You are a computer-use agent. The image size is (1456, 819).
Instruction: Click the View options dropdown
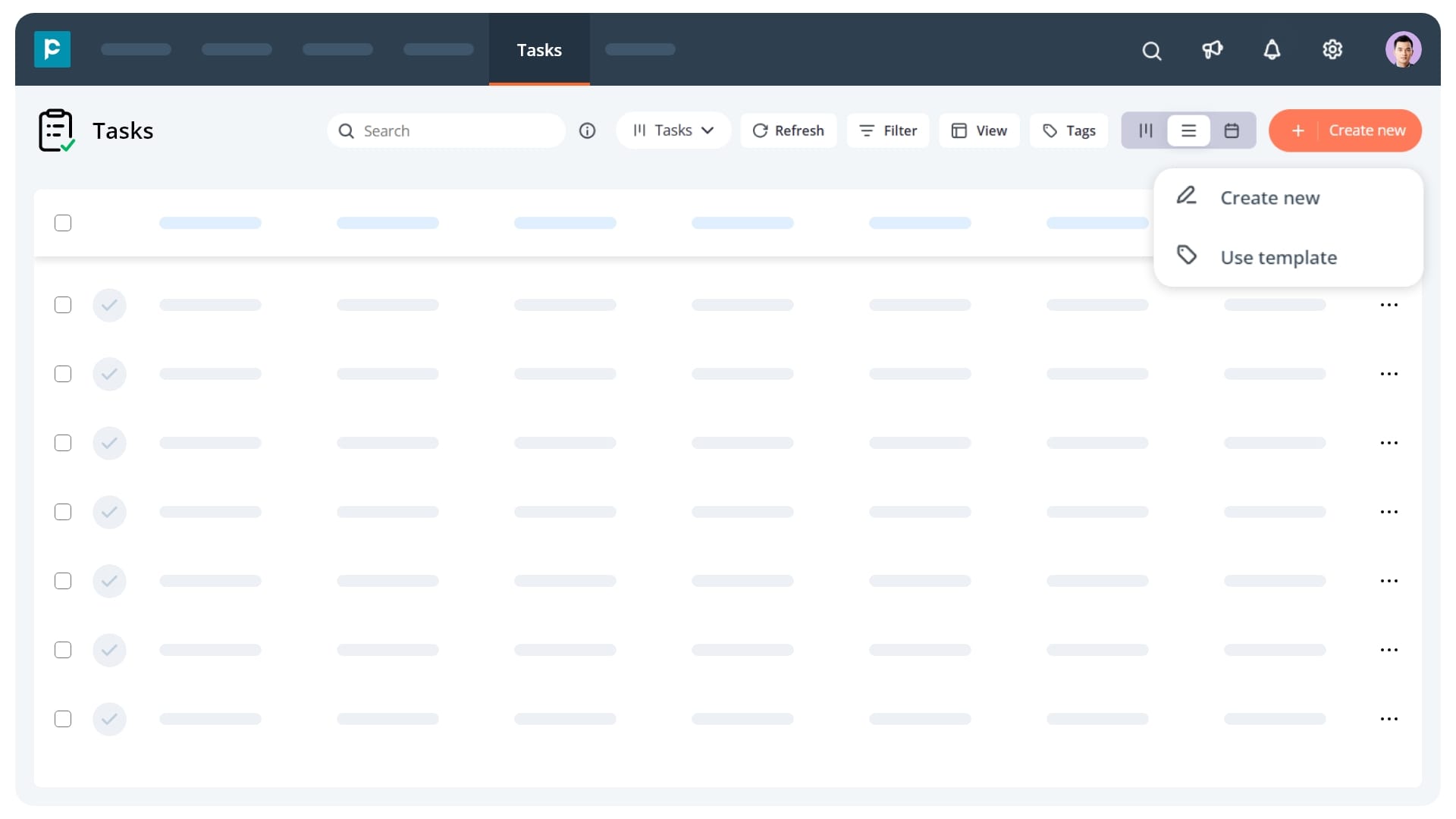click(980, 130)
